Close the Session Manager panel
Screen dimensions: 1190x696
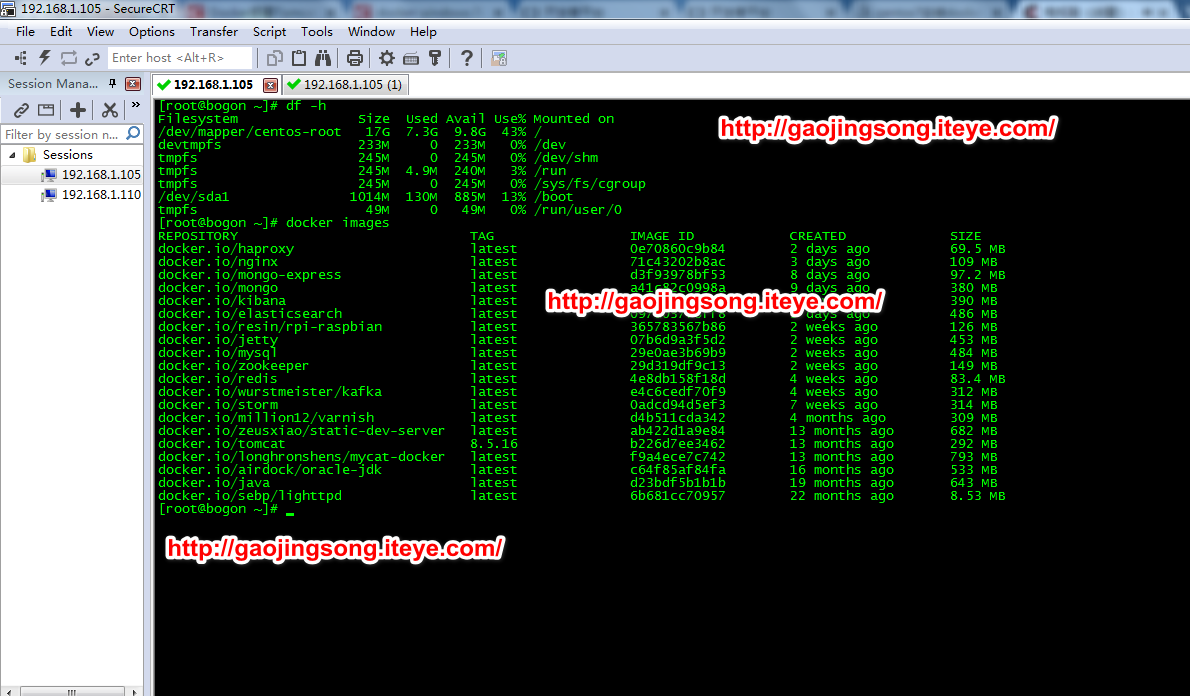coord(133,83)
